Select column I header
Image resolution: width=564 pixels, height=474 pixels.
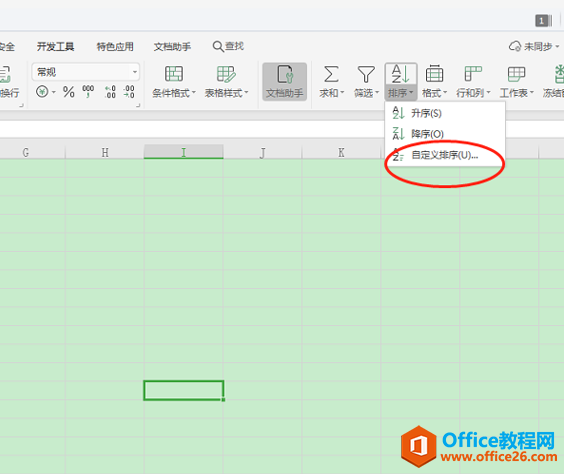(x=183, y=152)
